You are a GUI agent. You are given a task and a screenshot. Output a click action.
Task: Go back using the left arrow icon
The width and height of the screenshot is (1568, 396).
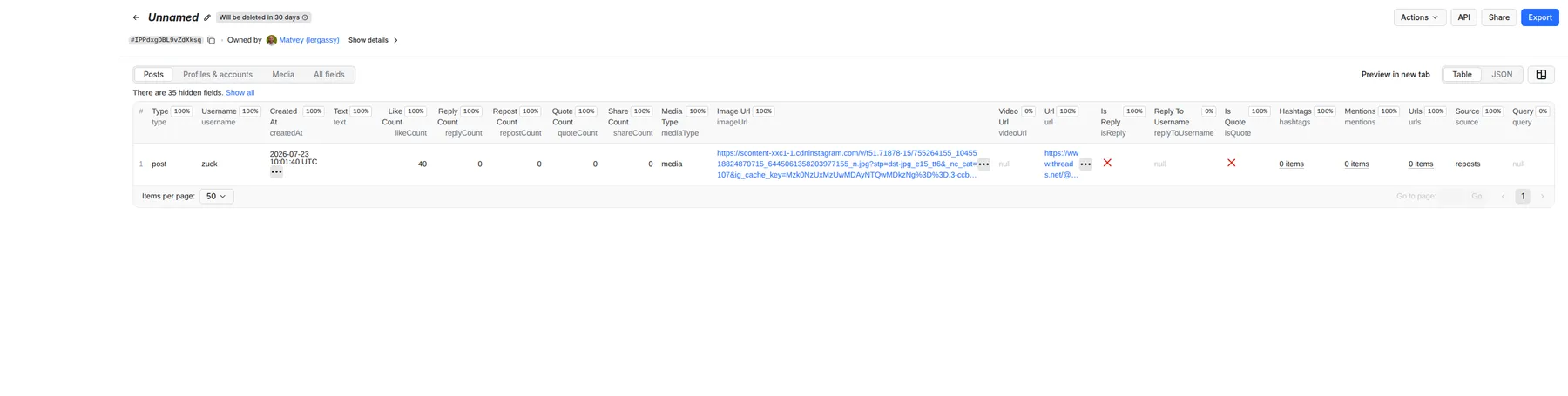(x=136, y=17)
